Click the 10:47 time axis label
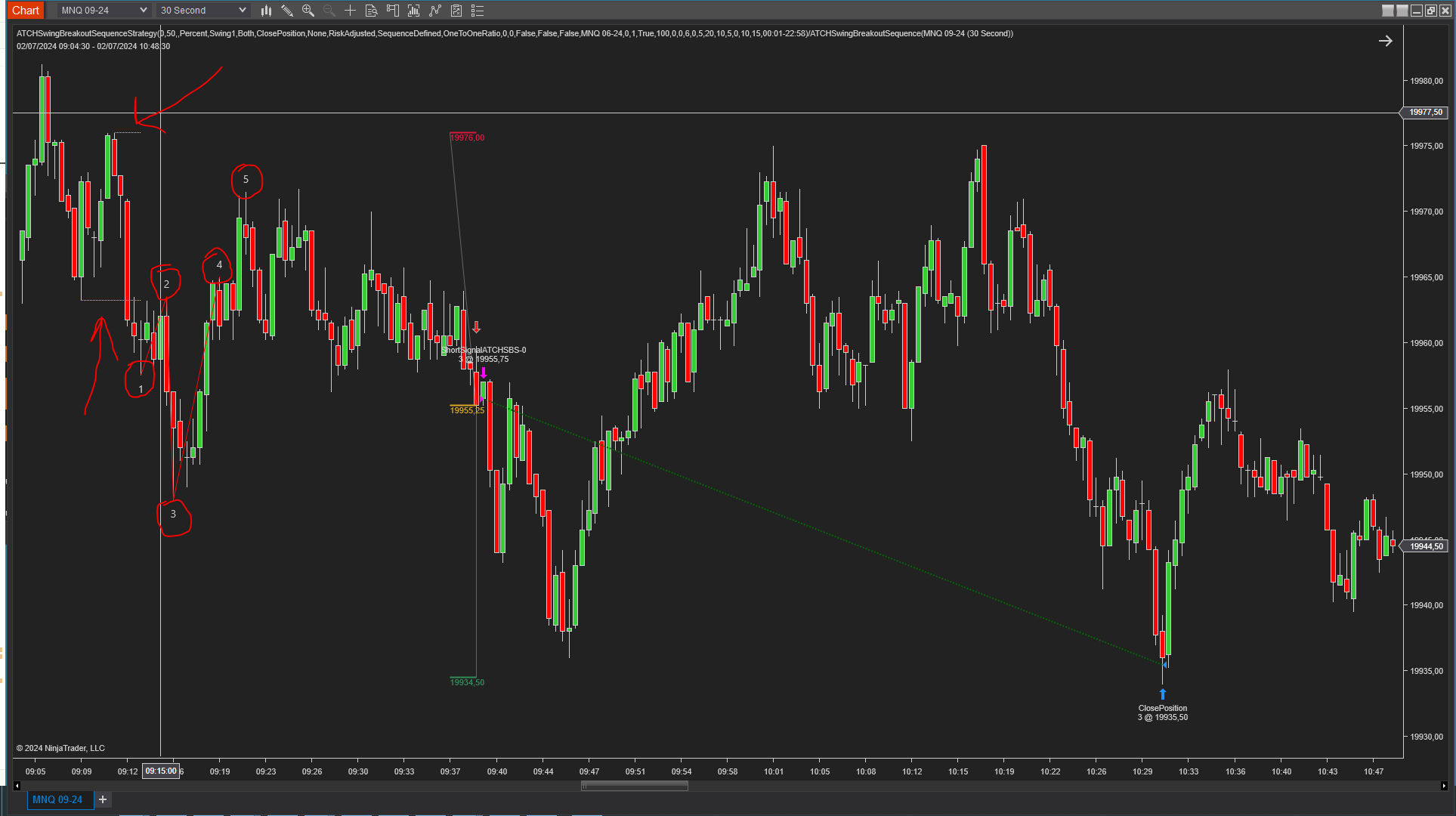This screenshot has height=816, width=1456. 1374,771
